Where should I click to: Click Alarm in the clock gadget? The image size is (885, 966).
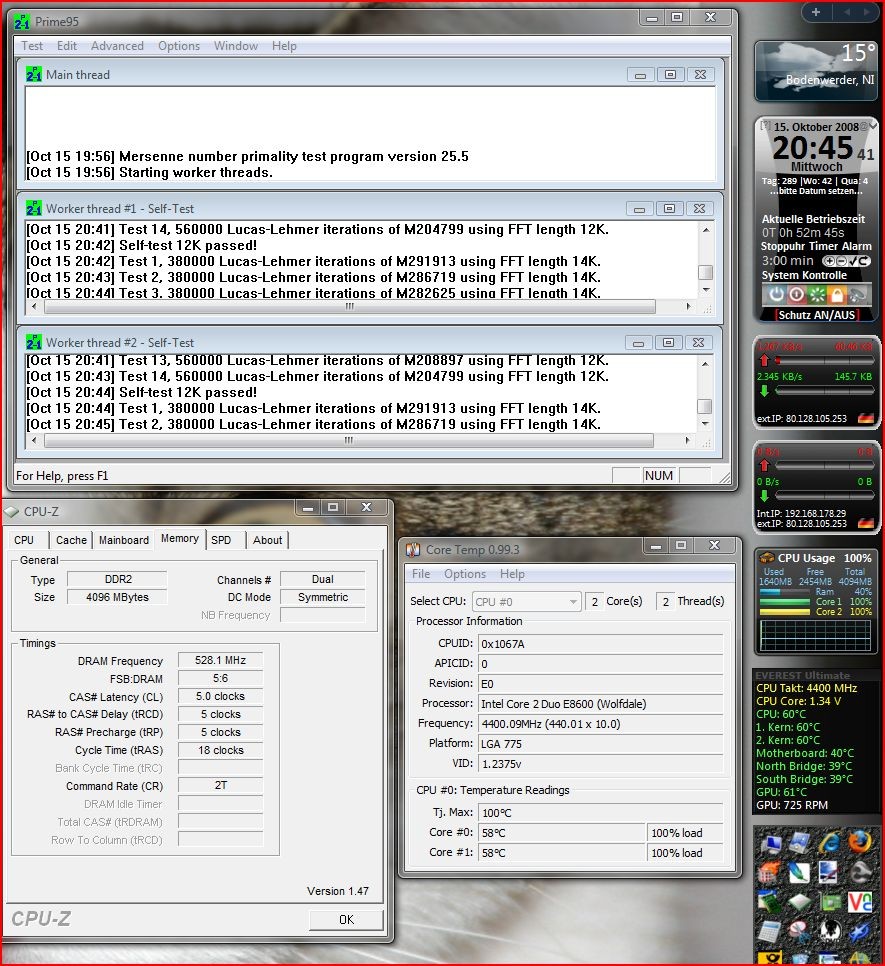pos(857,246)
